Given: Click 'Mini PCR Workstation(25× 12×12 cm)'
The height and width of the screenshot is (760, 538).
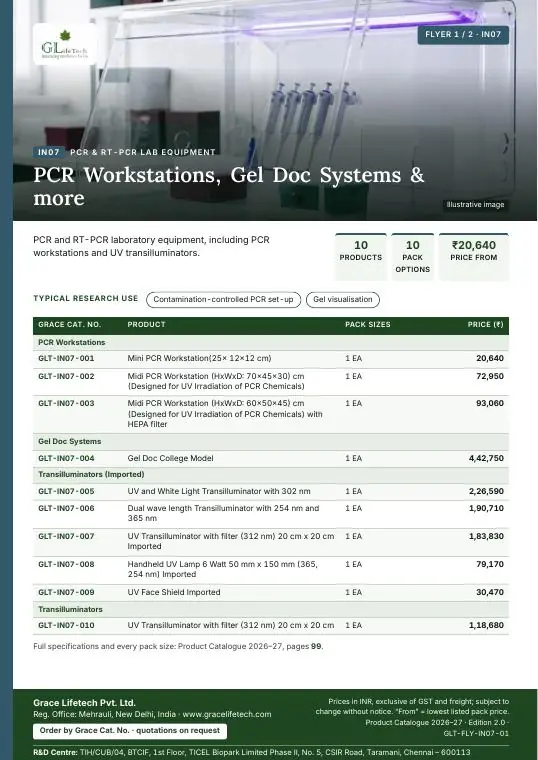Looking at the screenshot, I should [x=199, y=359].
